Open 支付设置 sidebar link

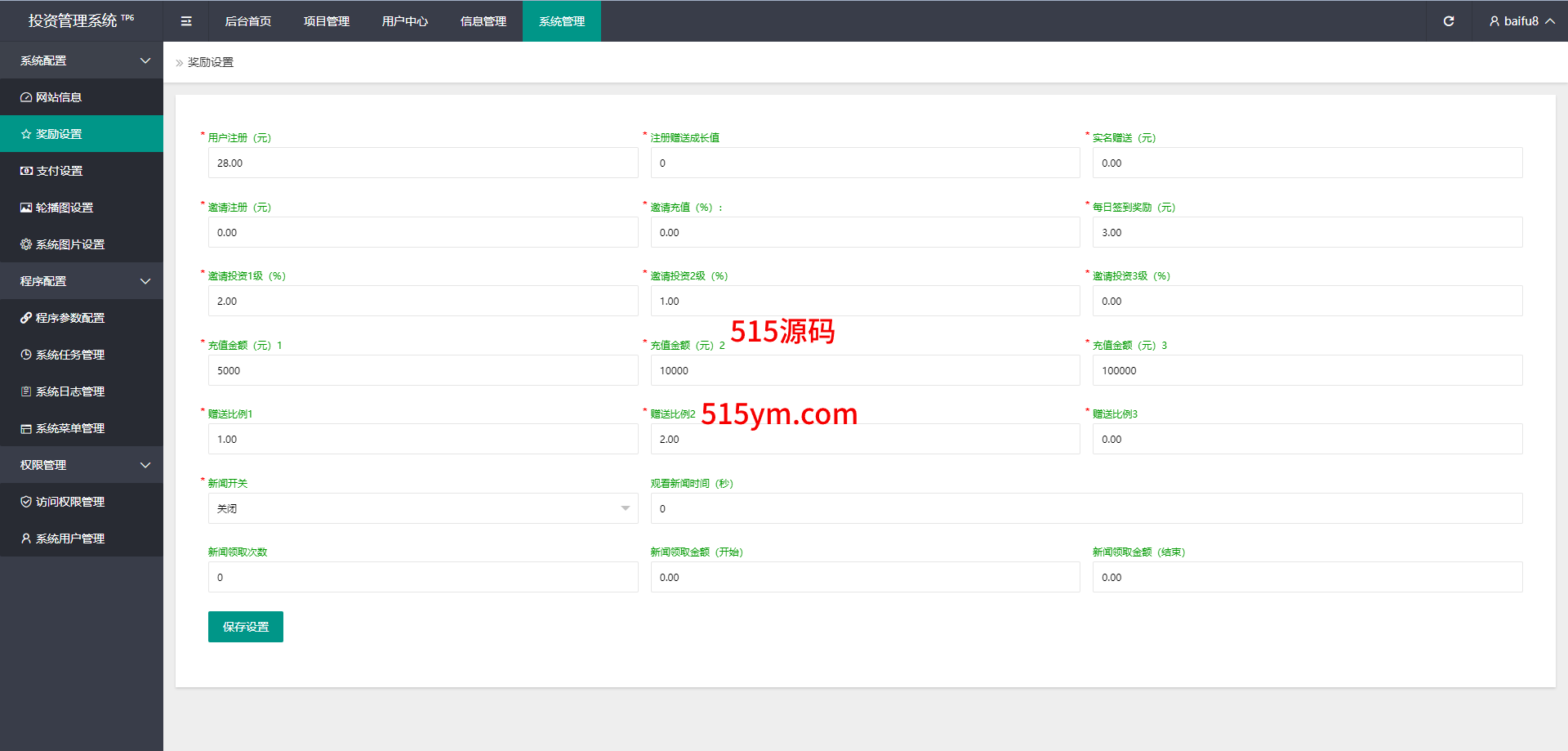pyautogui.click(x=82, y=171)
